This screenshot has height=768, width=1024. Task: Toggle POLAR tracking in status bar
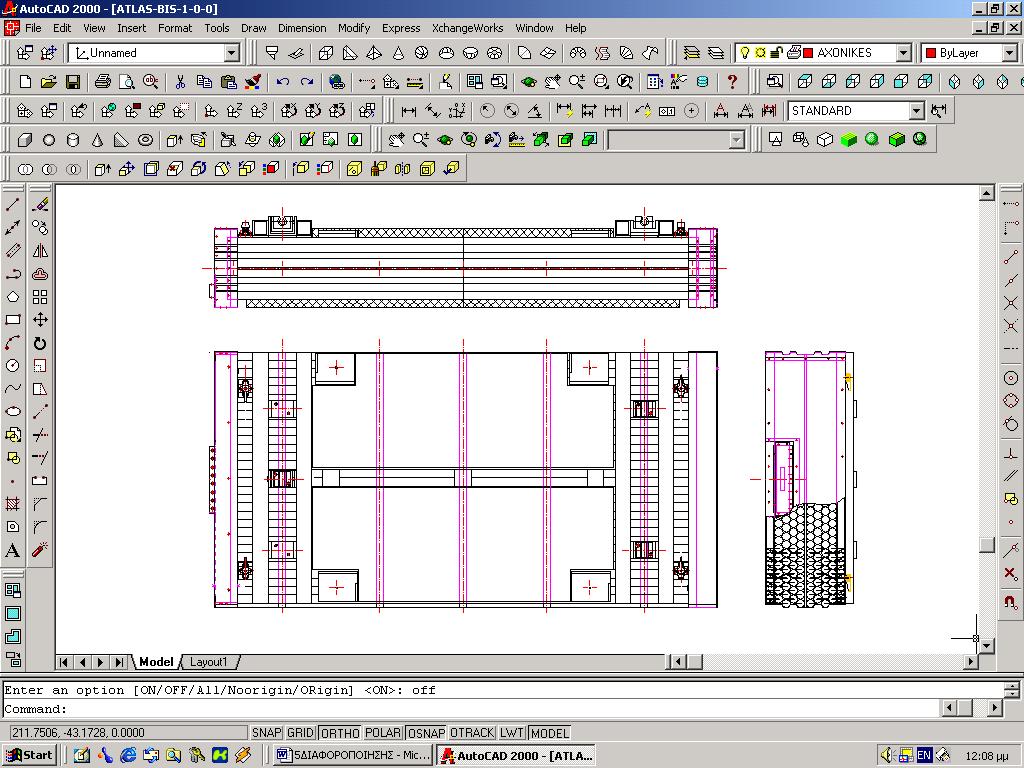click(x=383, y=733)
